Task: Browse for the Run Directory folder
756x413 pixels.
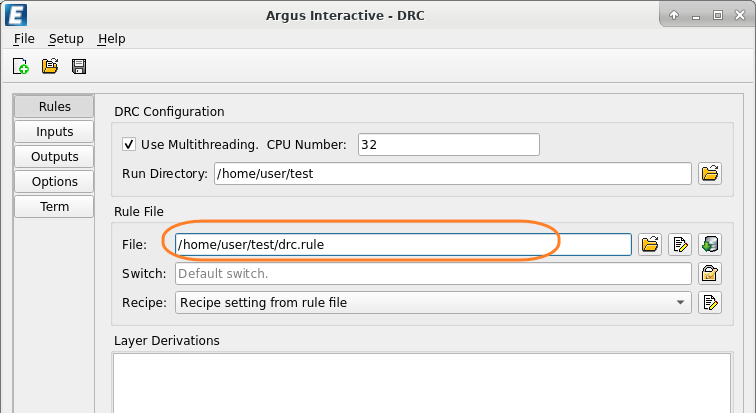Action: pos(710,174)
